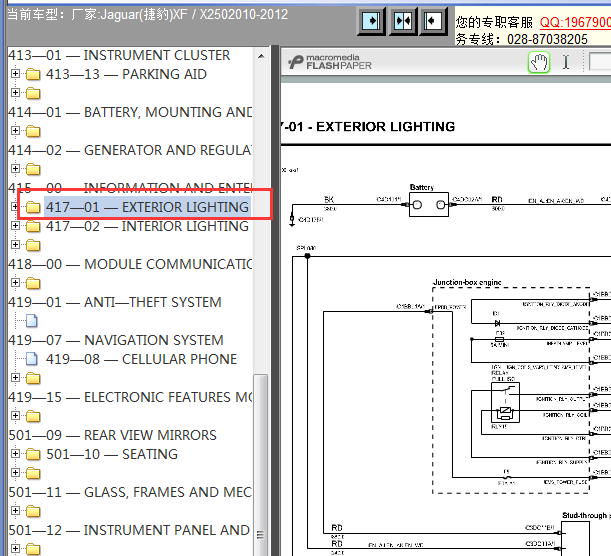
Task: Click the service hotline number 028-87038205
Action: click(x=547, y=39)
